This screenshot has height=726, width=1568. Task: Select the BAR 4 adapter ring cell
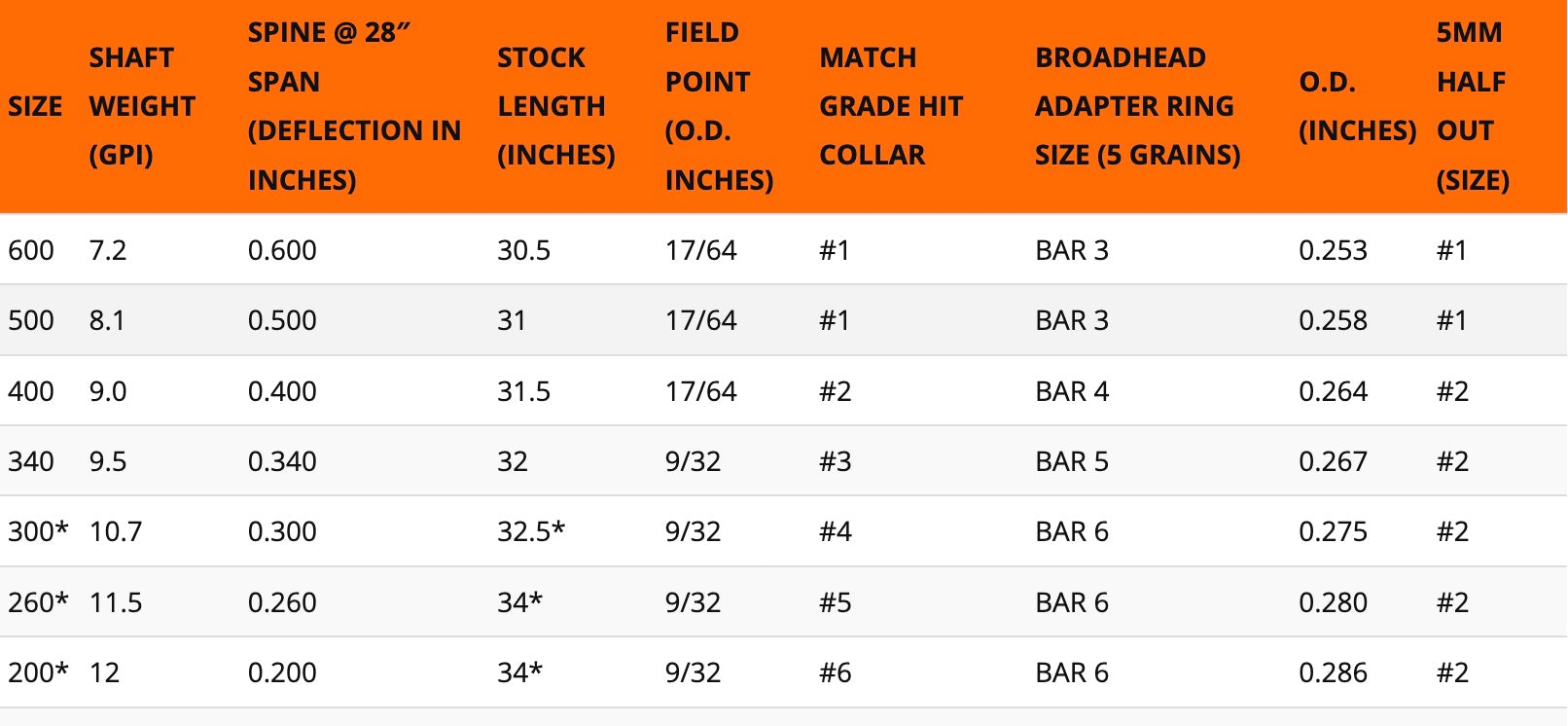point(1072,391)
